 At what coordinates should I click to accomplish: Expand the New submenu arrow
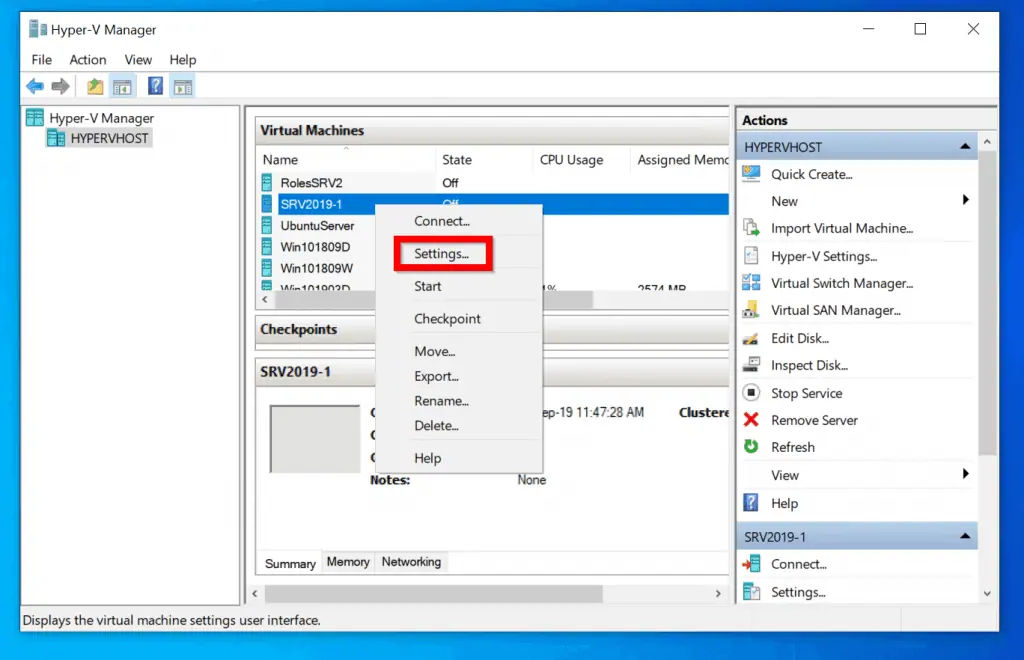966,201
